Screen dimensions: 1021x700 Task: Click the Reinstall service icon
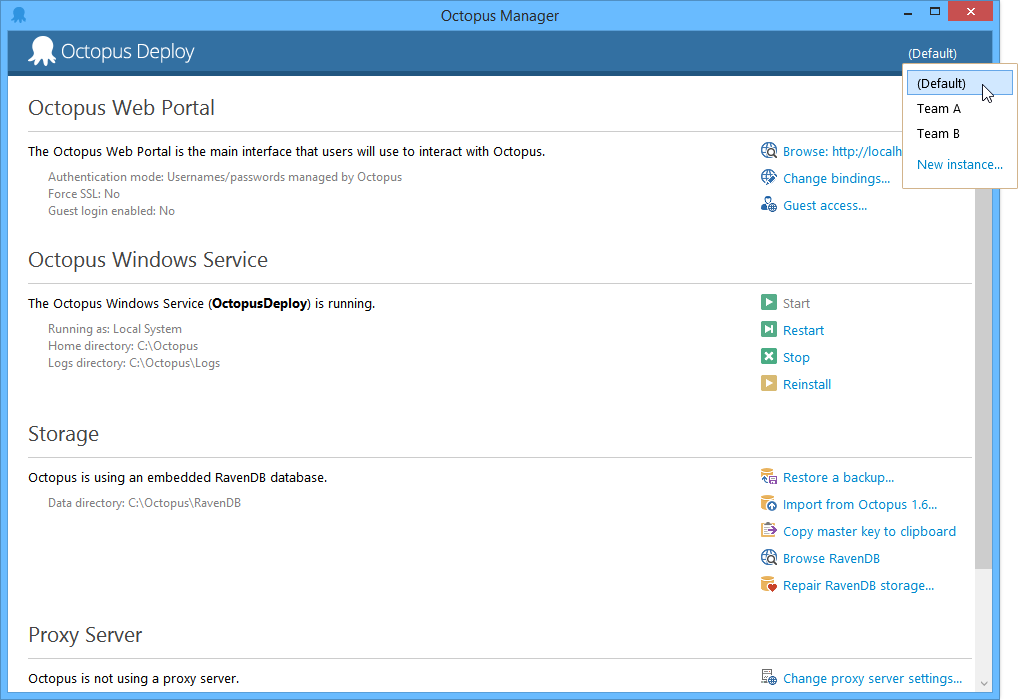(x=769, y=383)
